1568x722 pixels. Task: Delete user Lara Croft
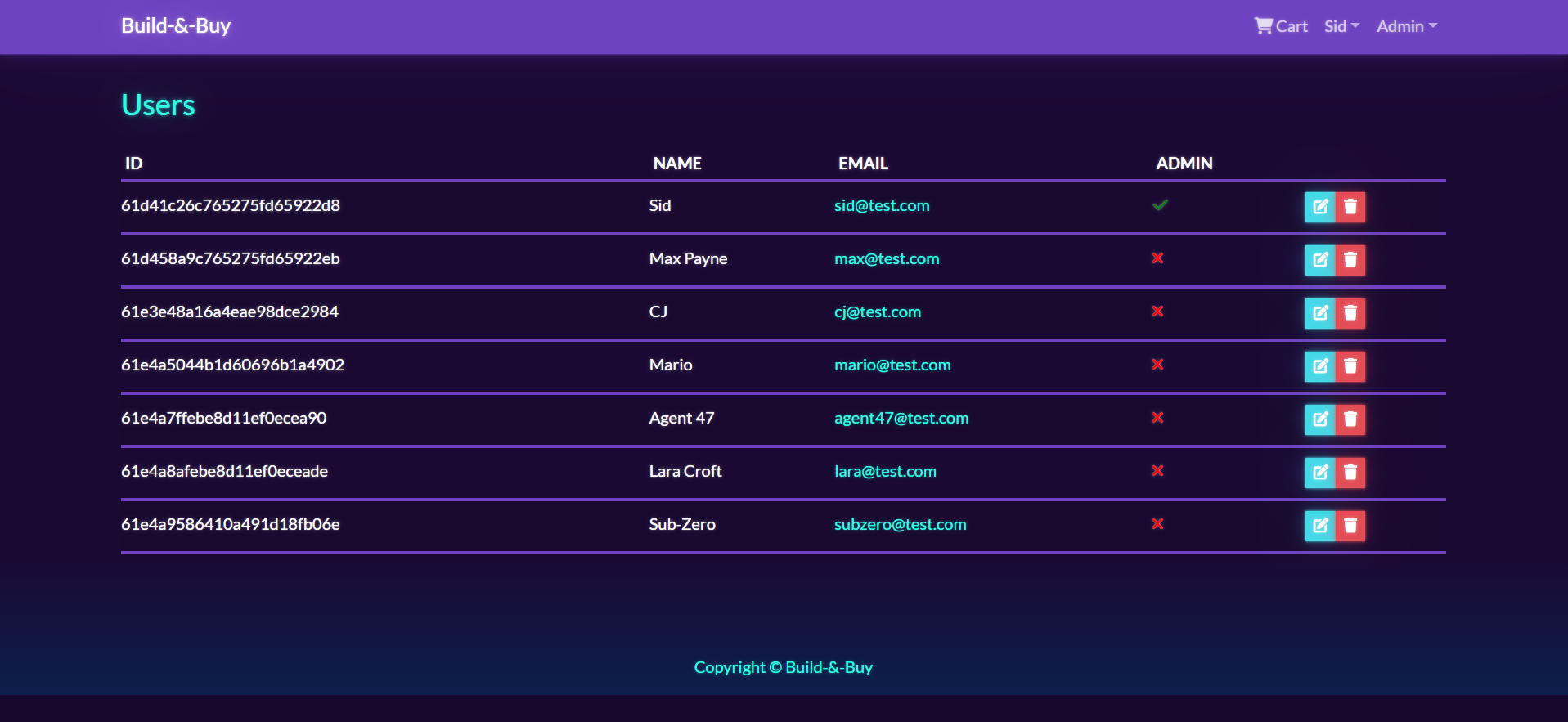pos(1350,473)
